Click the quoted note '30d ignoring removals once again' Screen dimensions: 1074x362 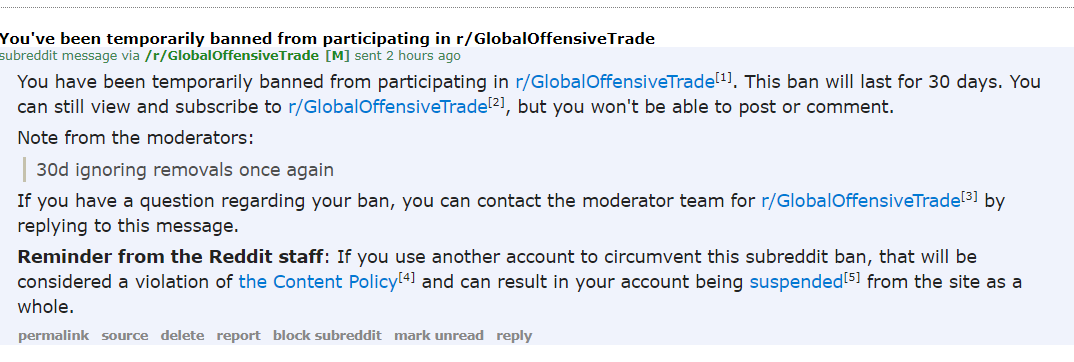coord(185,170)
